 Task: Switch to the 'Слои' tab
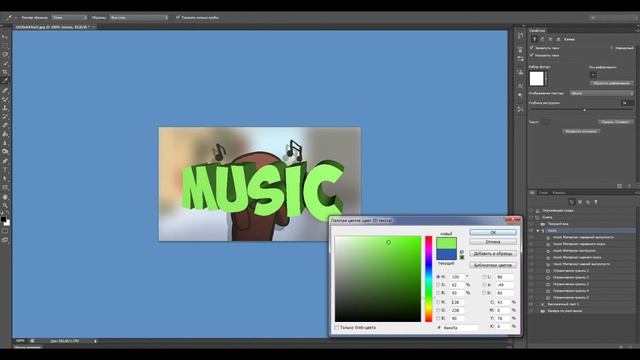543,193
